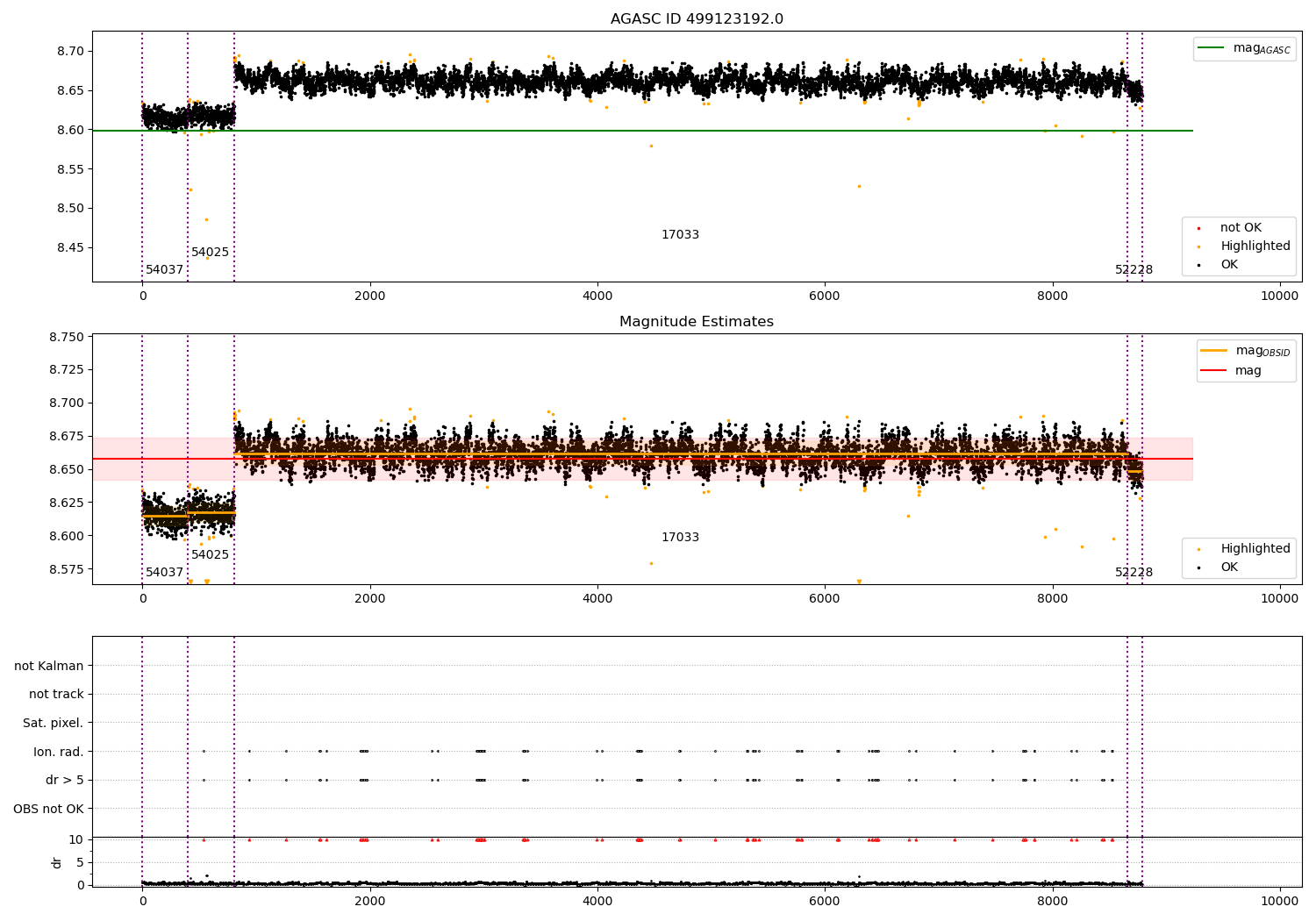Click the rotated 'dr' axis label
The width and height of the screenshot is (1316, 921).
(x=57, y=863)
